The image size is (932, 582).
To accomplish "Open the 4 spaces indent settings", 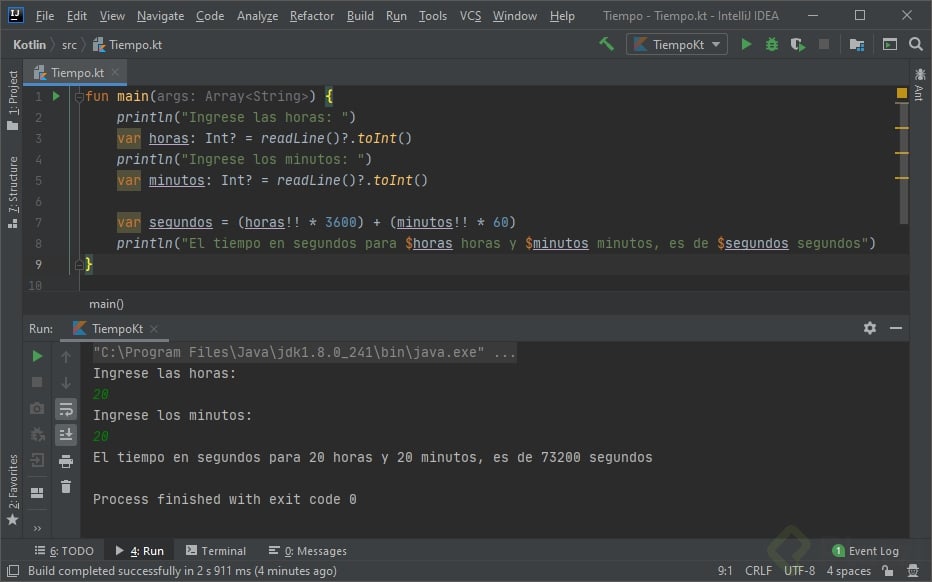I will click(848, 571).
